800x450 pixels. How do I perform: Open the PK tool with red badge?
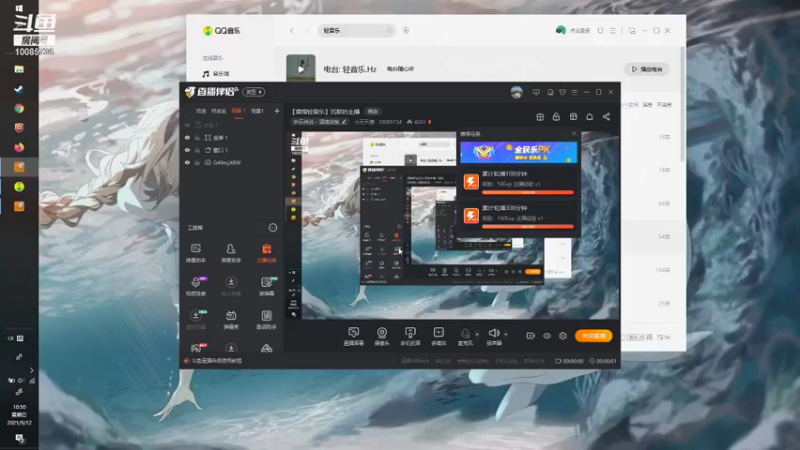196,348
